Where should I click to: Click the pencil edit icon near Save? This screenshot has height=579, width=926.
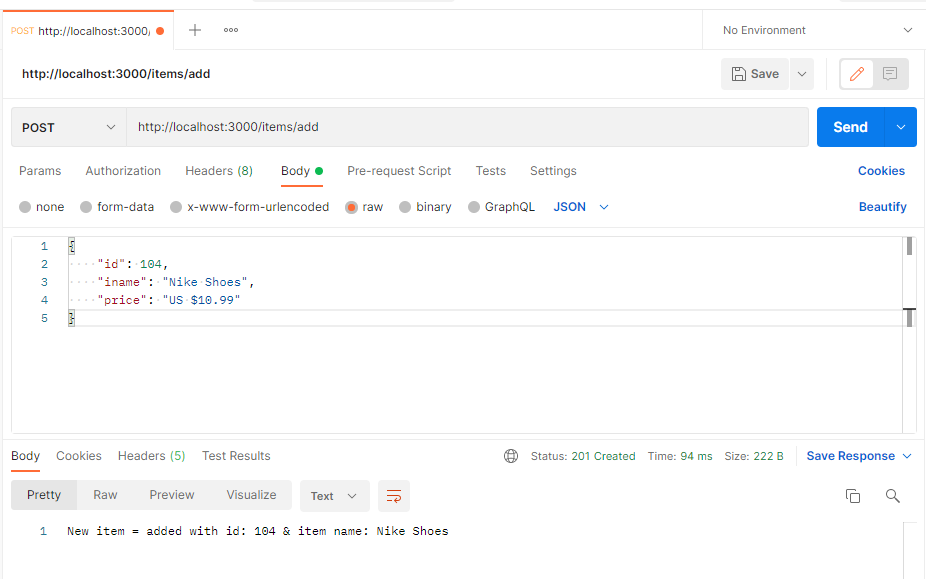tap(856, 73)
